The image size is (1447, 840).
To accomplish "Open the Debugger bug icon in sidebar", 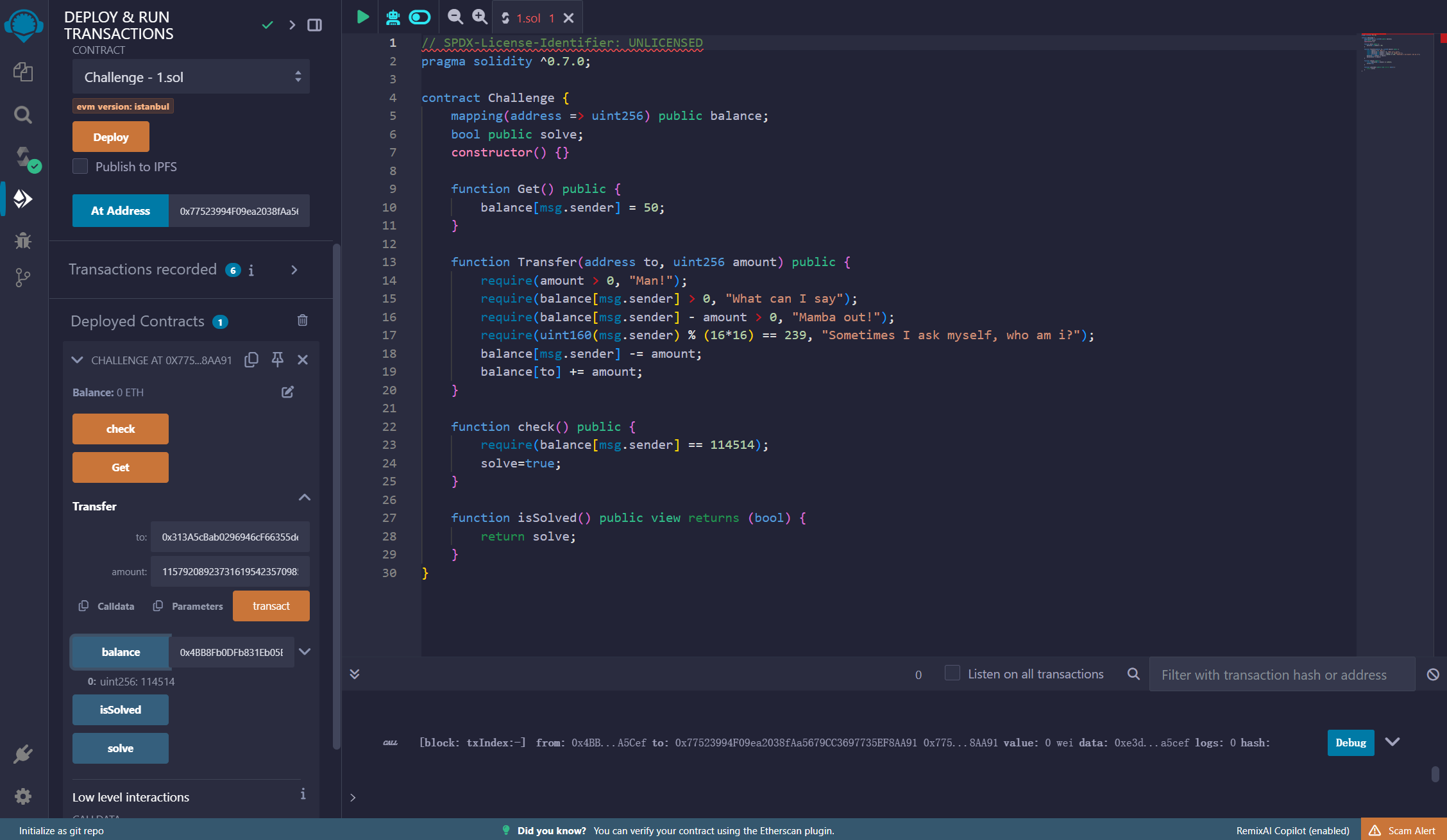I will [23, 240].
